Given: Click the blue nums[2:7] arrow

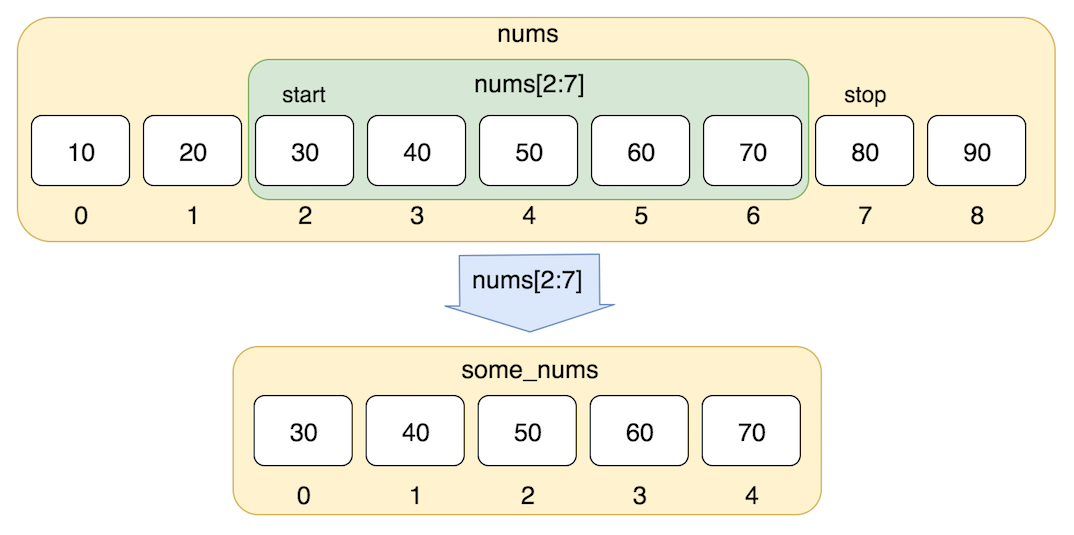Looking at the screenshot, I should (x=529, y=293).
